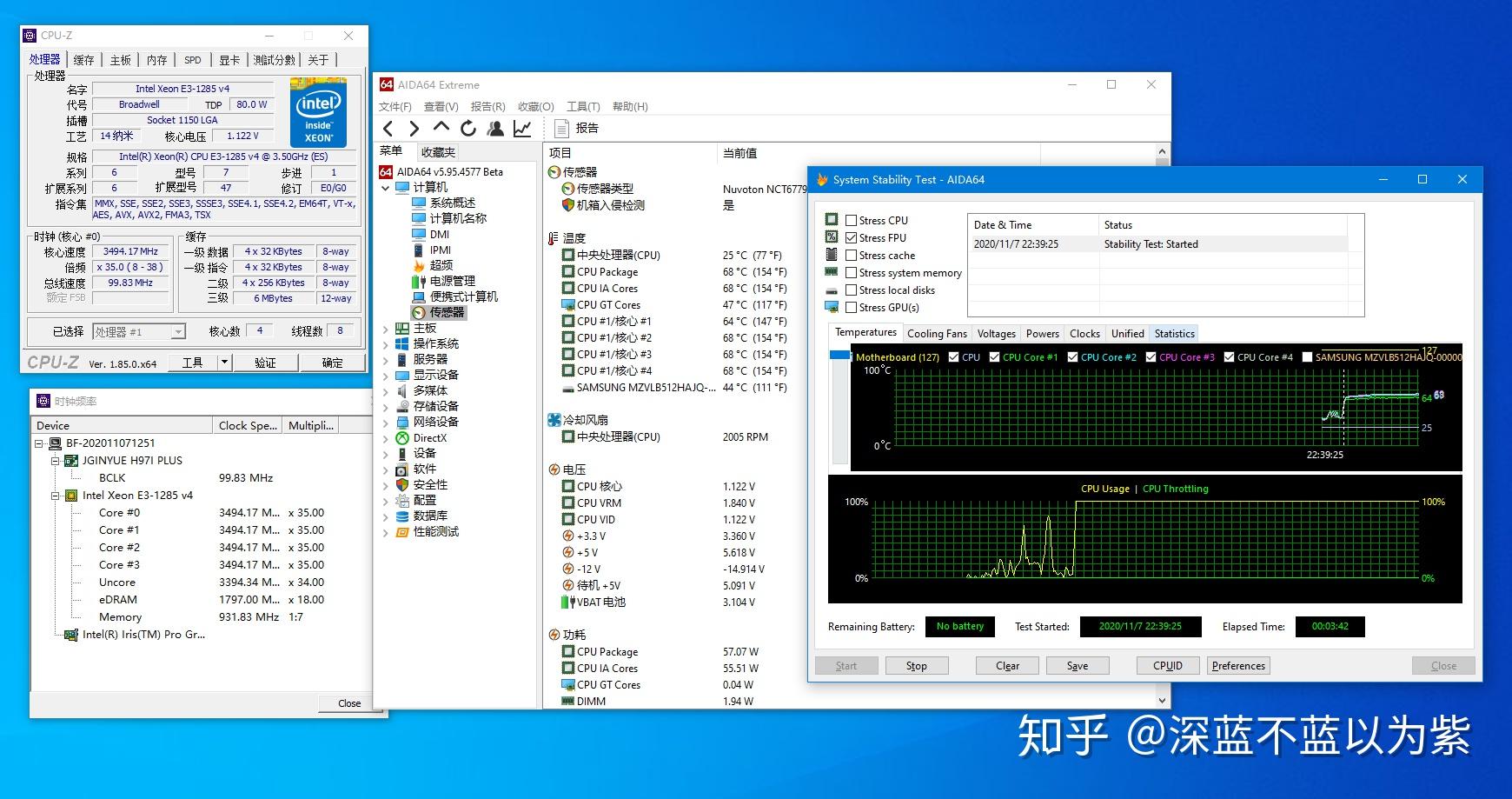Click the back arrow icon in AIDA64 toolbar
Viewport: 1512px width, 799px height.
[x=388, y=127]
